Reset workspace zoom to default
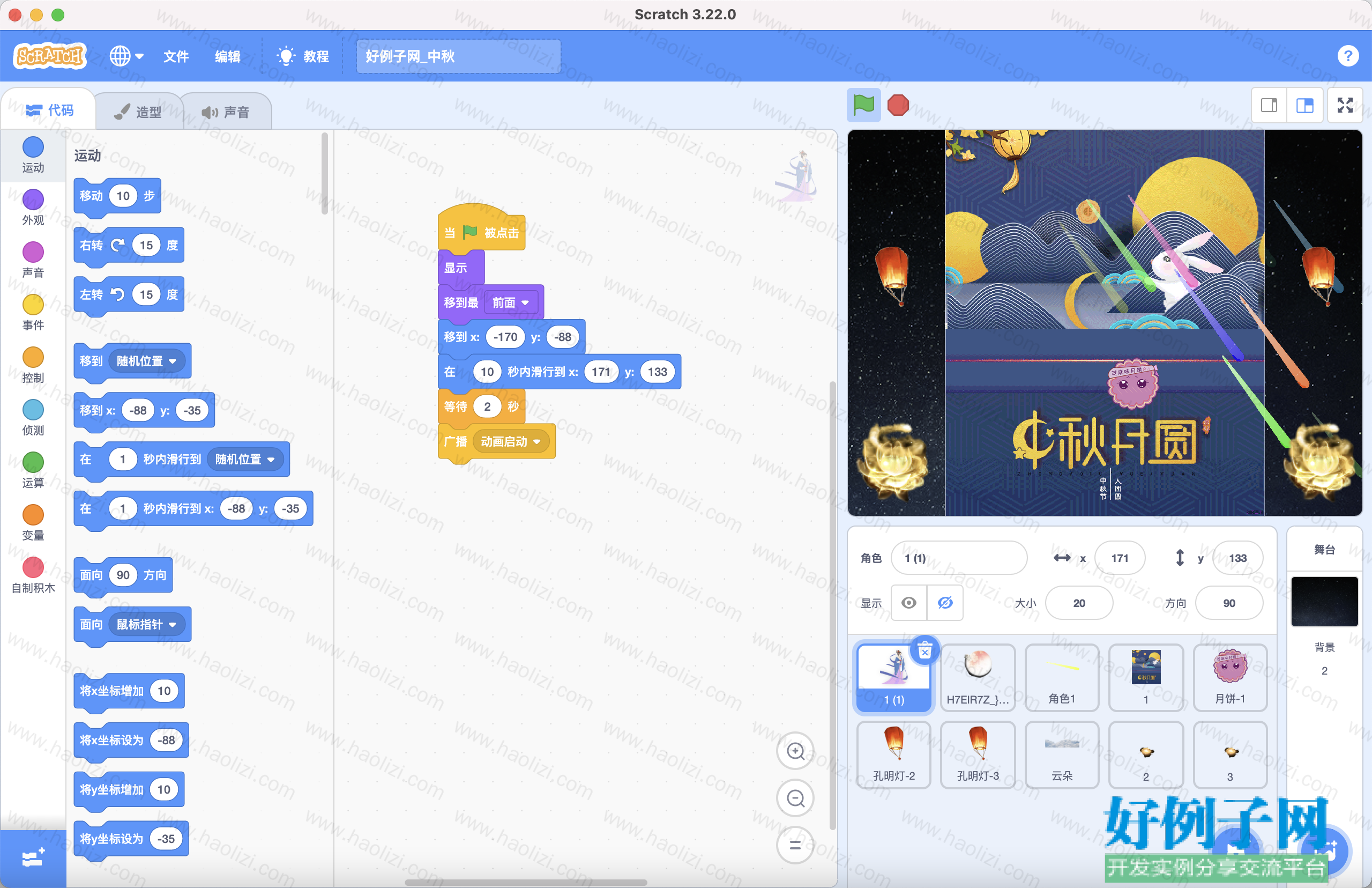 795,845
